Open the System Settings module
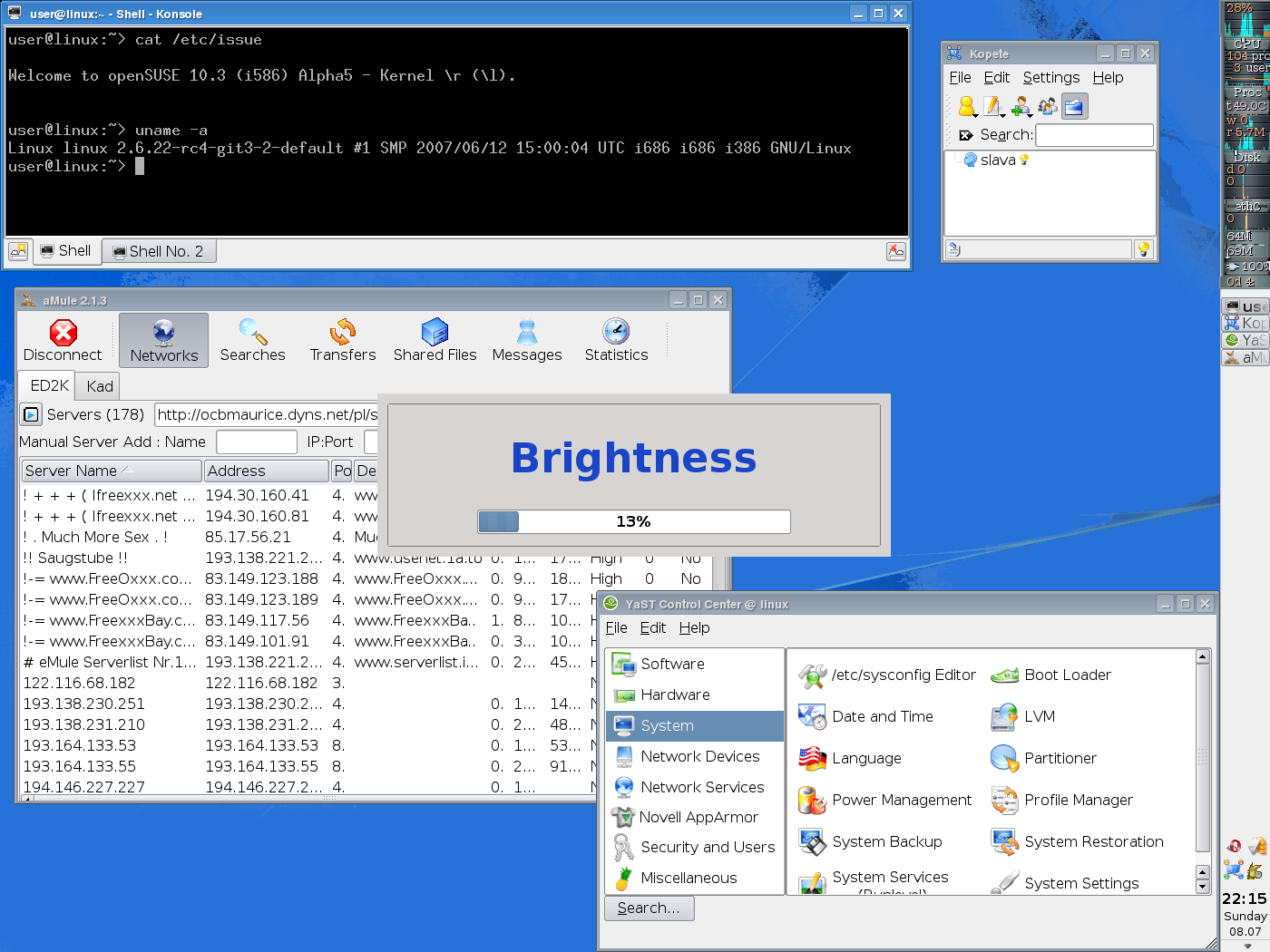 click(x=1065, y=882)
